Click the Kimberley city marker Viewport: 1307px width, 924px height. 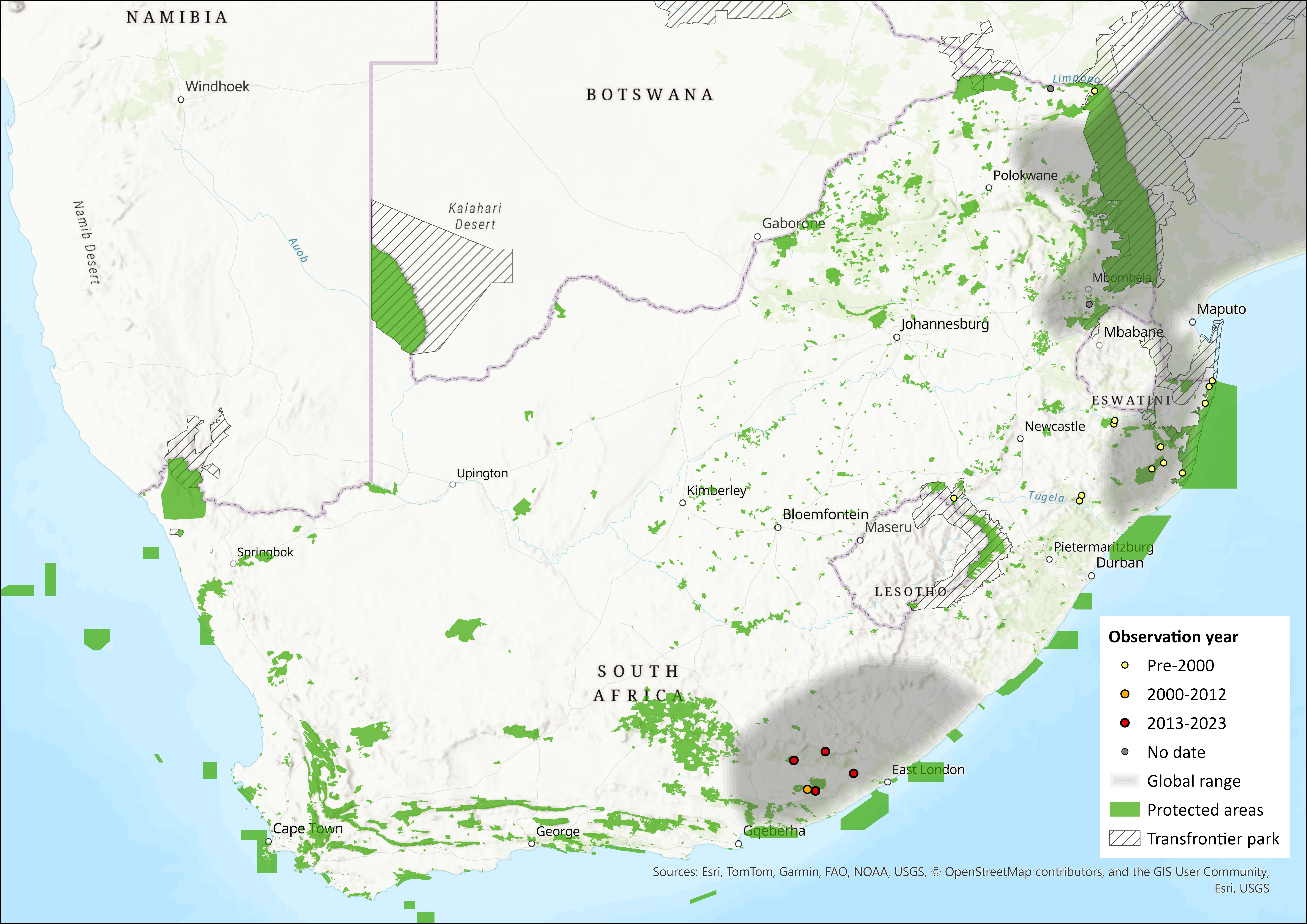(x=683, y=503)
